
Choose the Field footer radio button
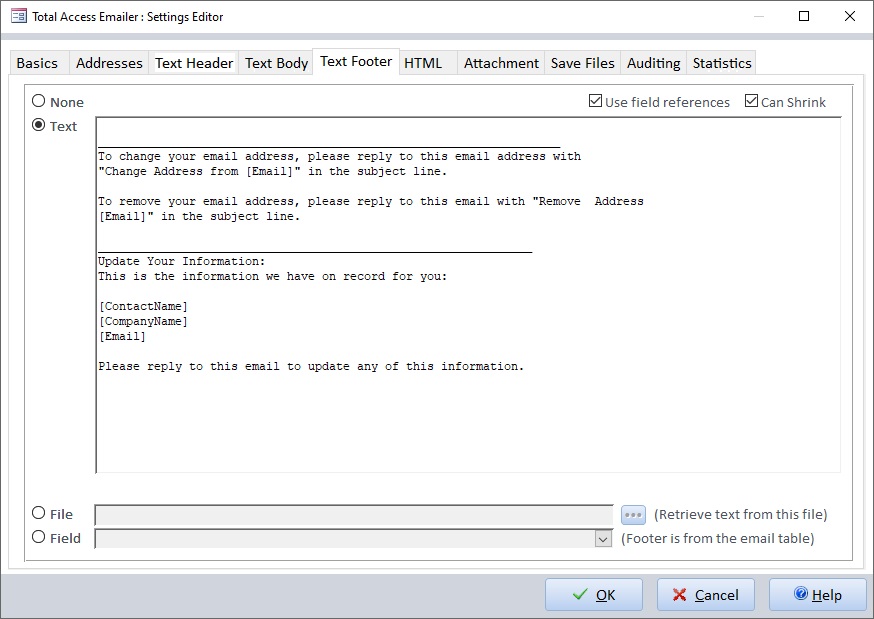coord(38,537)
